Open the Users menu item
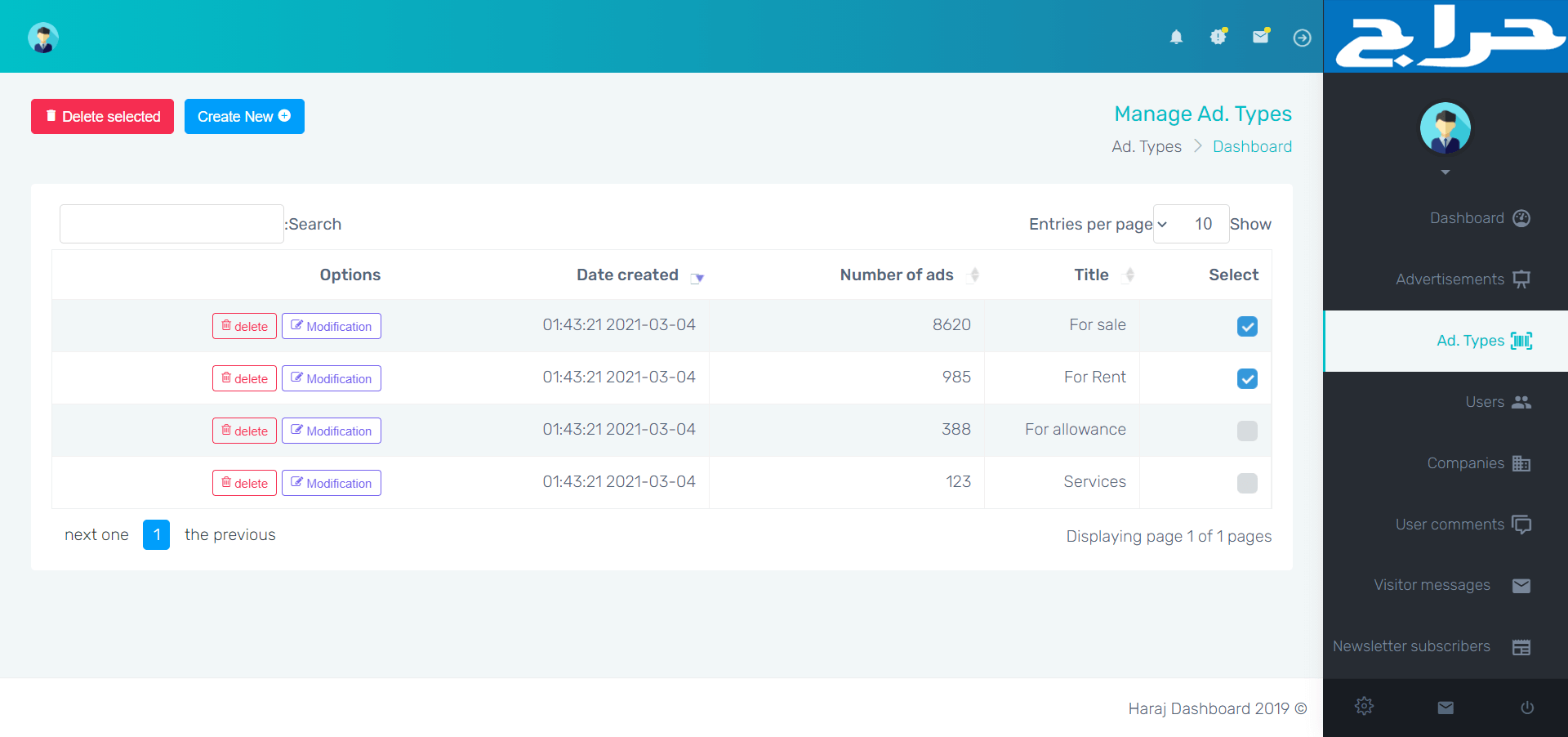1568x737 pixels. coord(1445,402)
